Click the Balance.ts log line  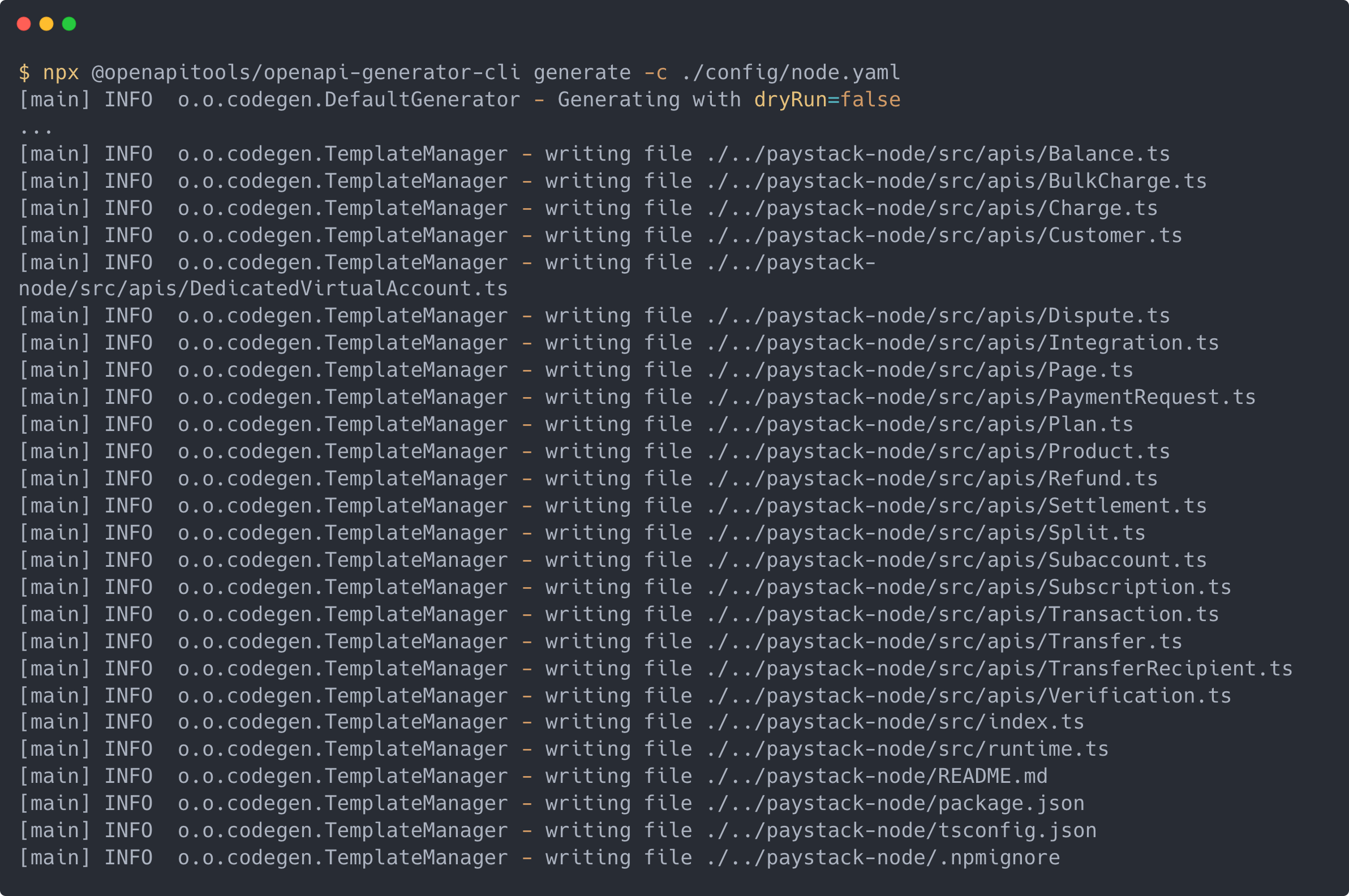(595, 154)
